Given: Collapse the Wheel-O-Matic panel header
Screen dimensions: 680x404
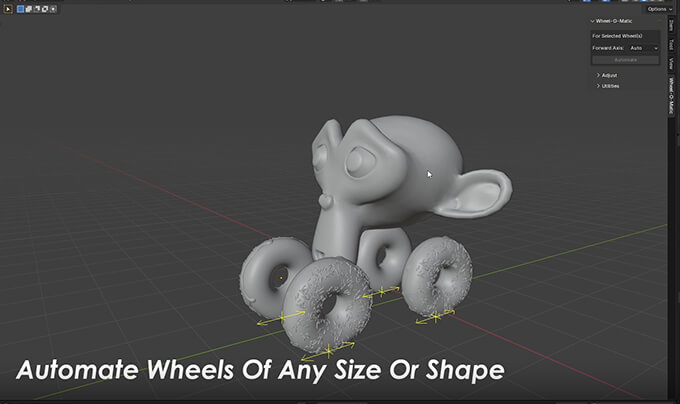Looking at the screenshot, I should 611,21.
